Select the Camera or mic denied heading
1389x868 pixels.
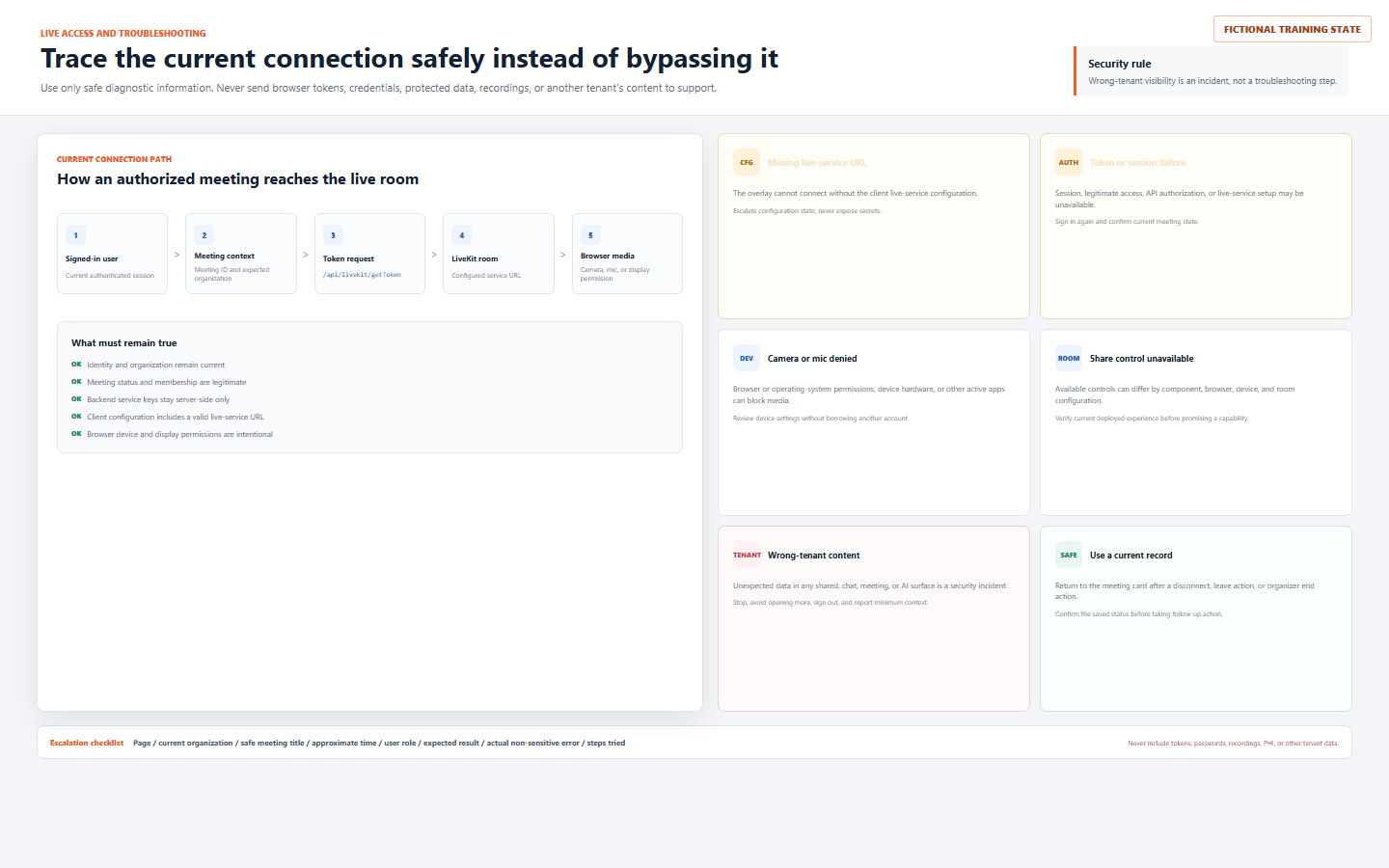click(812, 359)
